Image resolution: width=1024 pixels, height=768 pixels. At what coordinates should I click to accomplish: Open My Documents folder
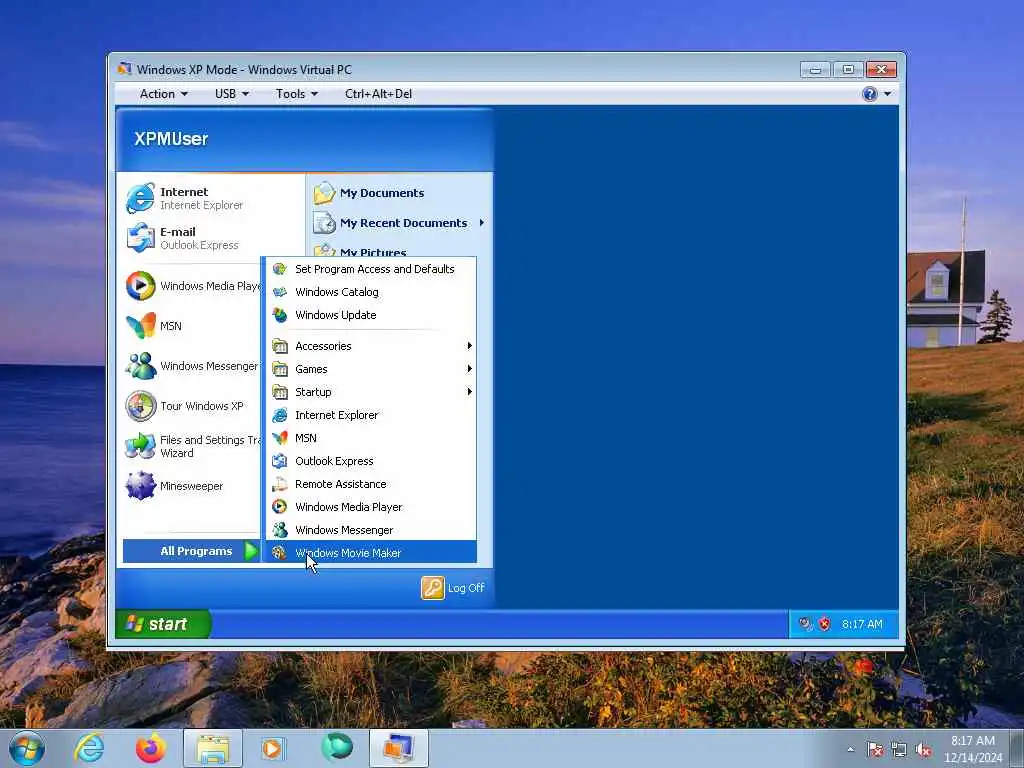coord(369,193)
